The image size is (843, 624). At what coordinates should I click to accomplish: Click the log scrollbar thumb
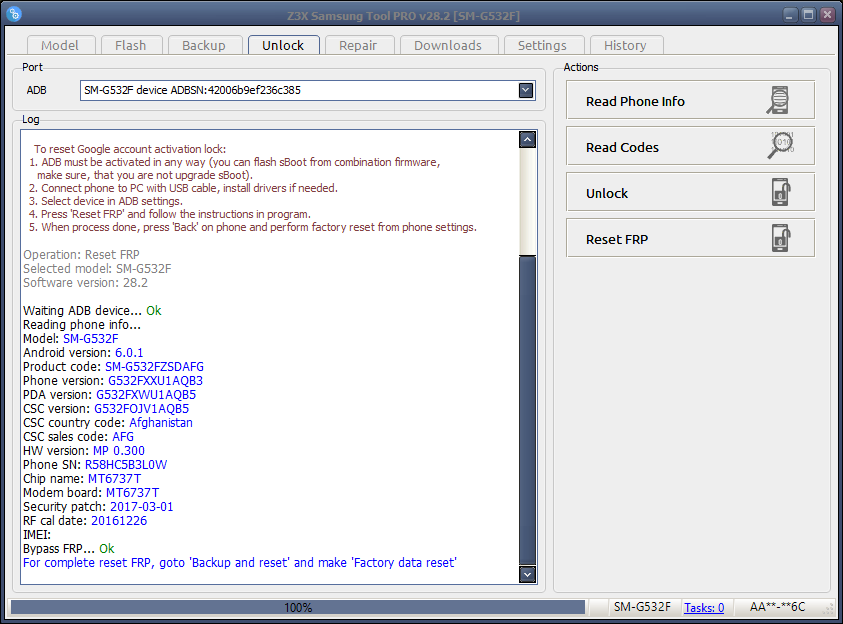tap(527, 410)
